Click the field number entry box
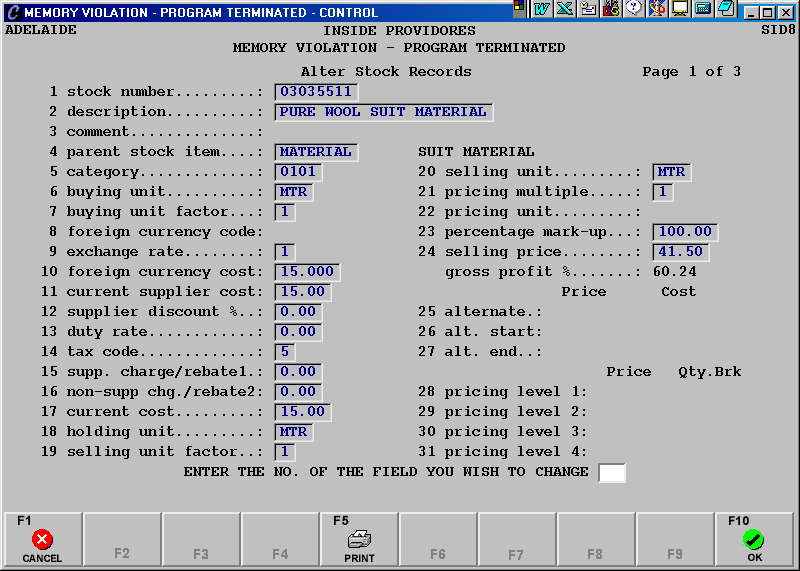This screenshot has width=800, height=571. pos(611,473)
